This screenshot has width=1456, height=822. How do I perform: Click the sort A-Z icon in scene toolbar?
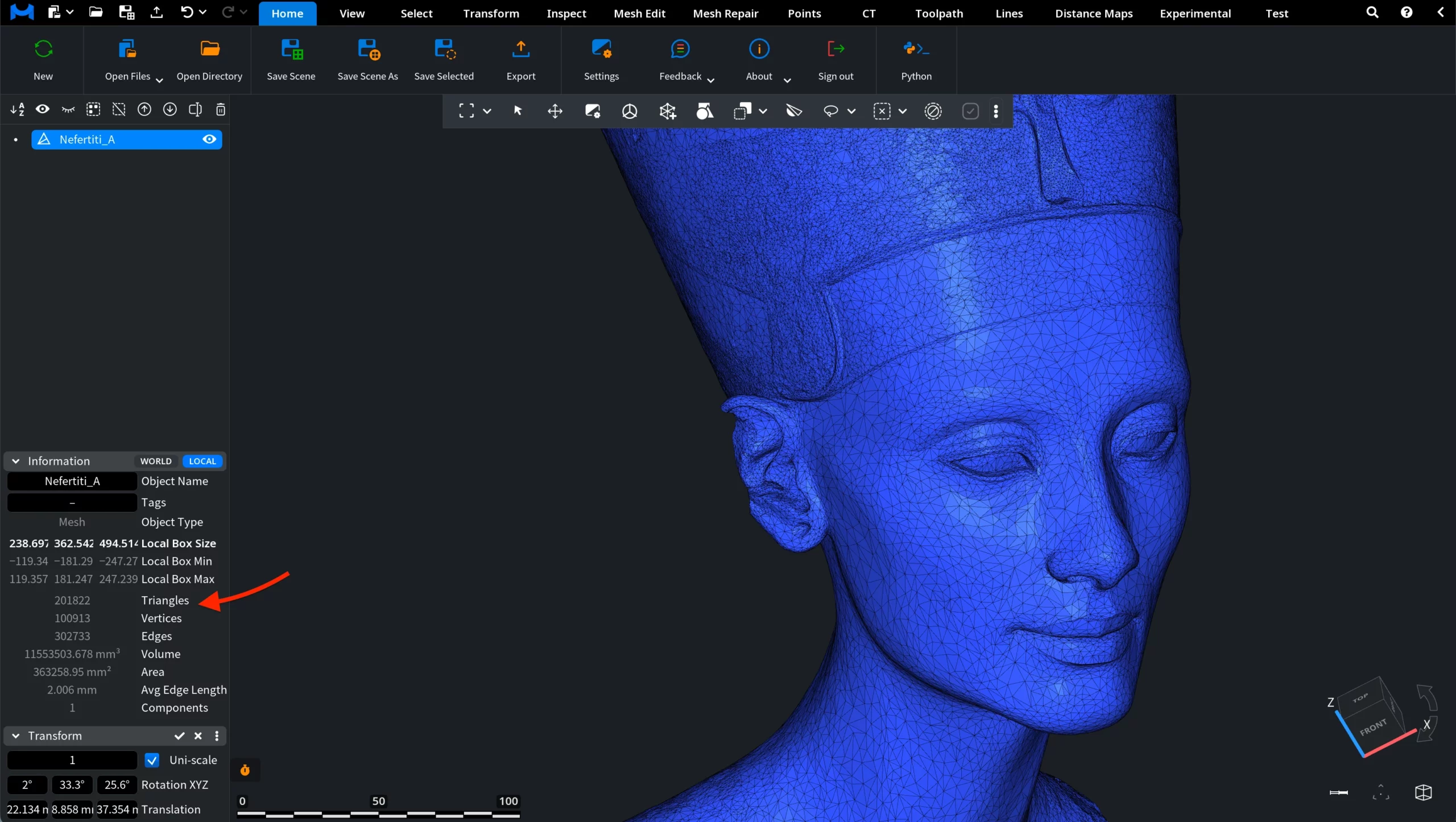[x=18, y=109]
